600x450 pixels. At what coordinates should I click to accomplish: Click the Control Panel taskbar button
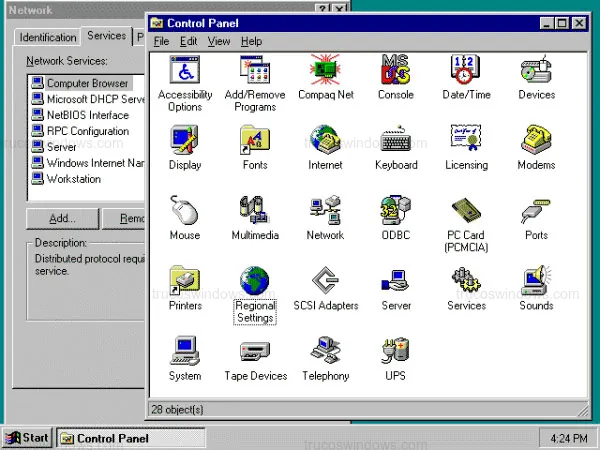click(x=105, y=438)
